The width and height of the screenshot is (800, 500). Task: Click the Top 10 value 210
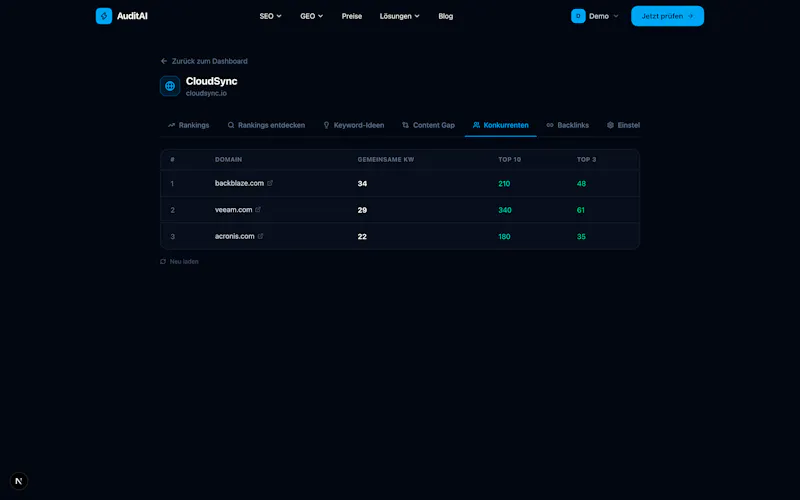tap(504, 184)
